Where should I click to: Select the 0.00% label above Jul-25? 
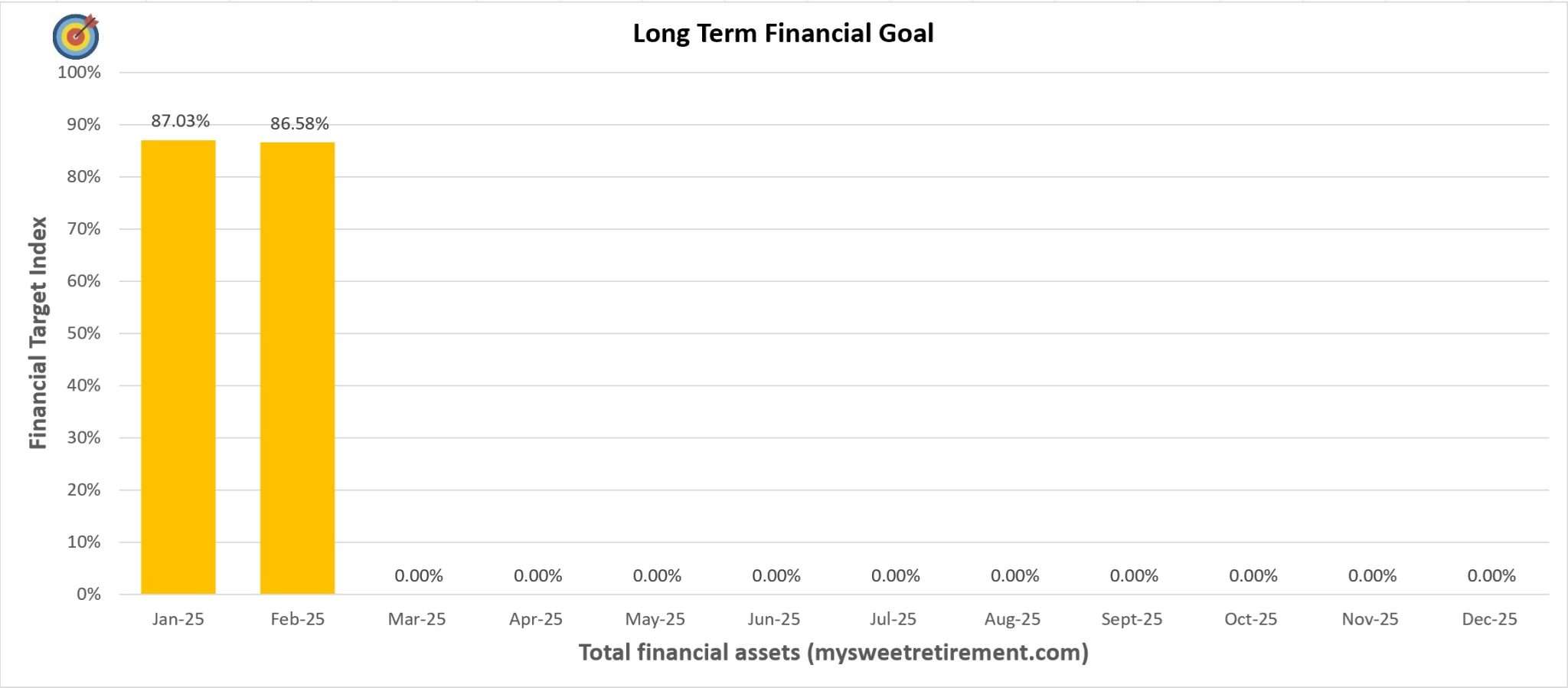click(895, 575)
